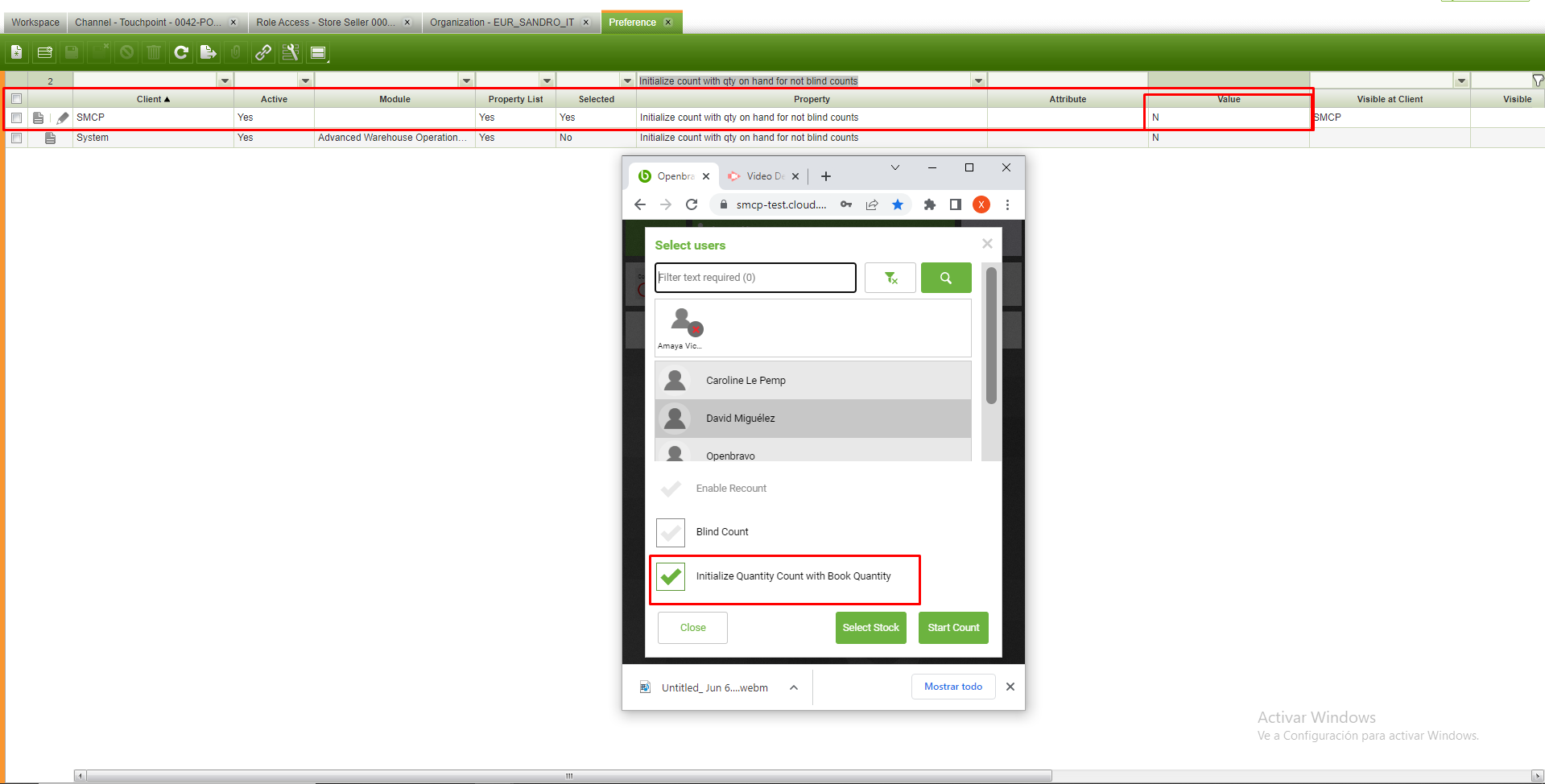
Task: Open the Selected column filter dropdown
Action: (627, 80)
